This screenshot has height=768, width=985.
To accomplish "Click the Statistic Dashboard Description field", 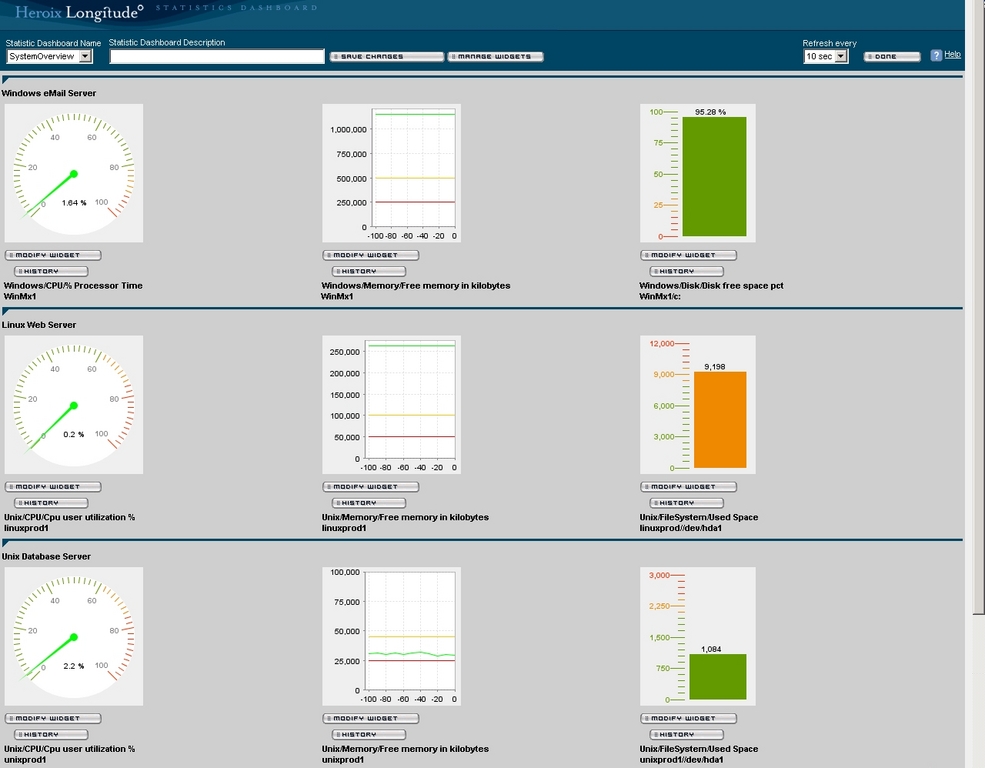I will click(217, 57).
